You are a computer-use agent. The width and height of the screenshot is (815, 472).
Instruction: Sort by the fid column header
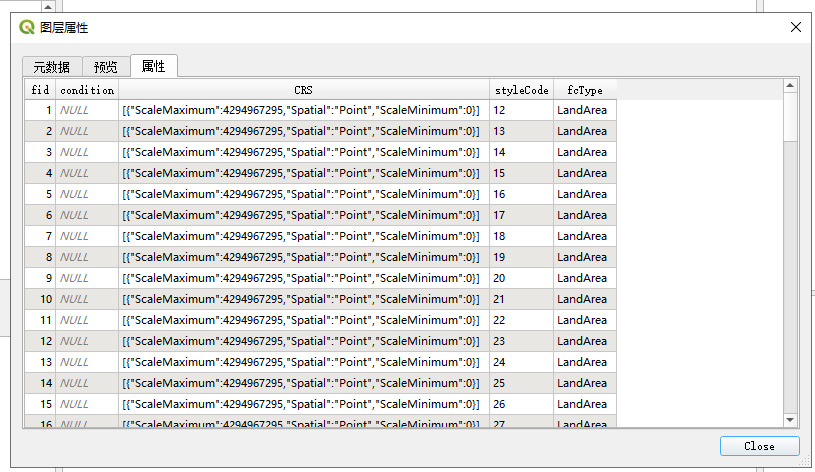click(x=40, y=90)
